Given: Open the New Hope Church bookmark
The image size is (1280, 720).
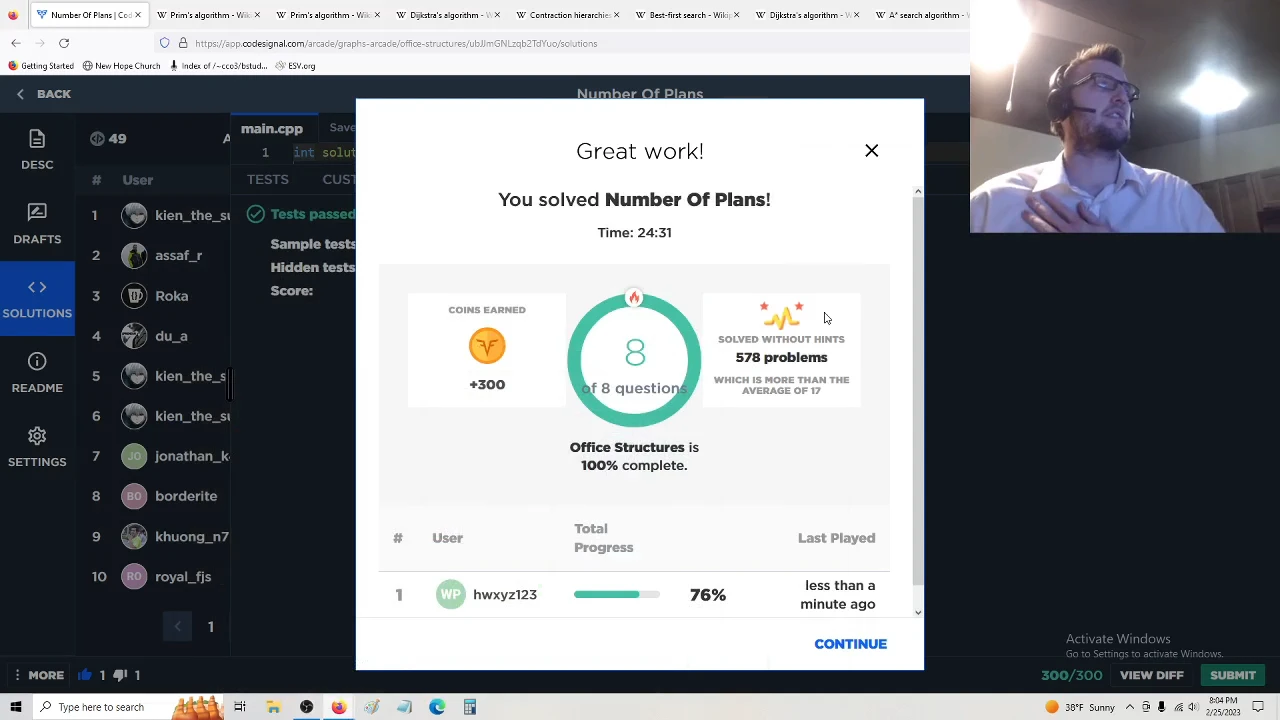Looking at the screenshot, I should coord(121,66).
